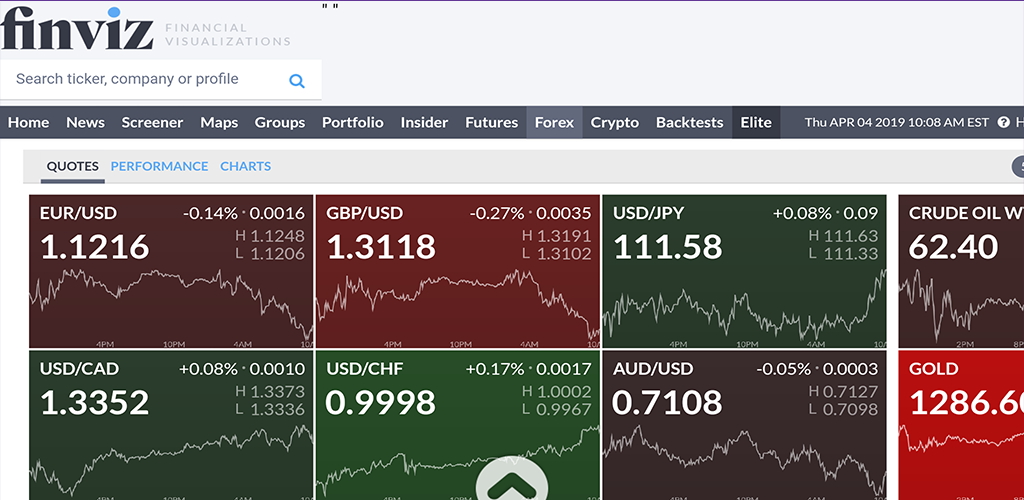The width and height of the screenshot is (1024, 500).
Task: Open the finviz logo homepage
Action: [77, 28]
